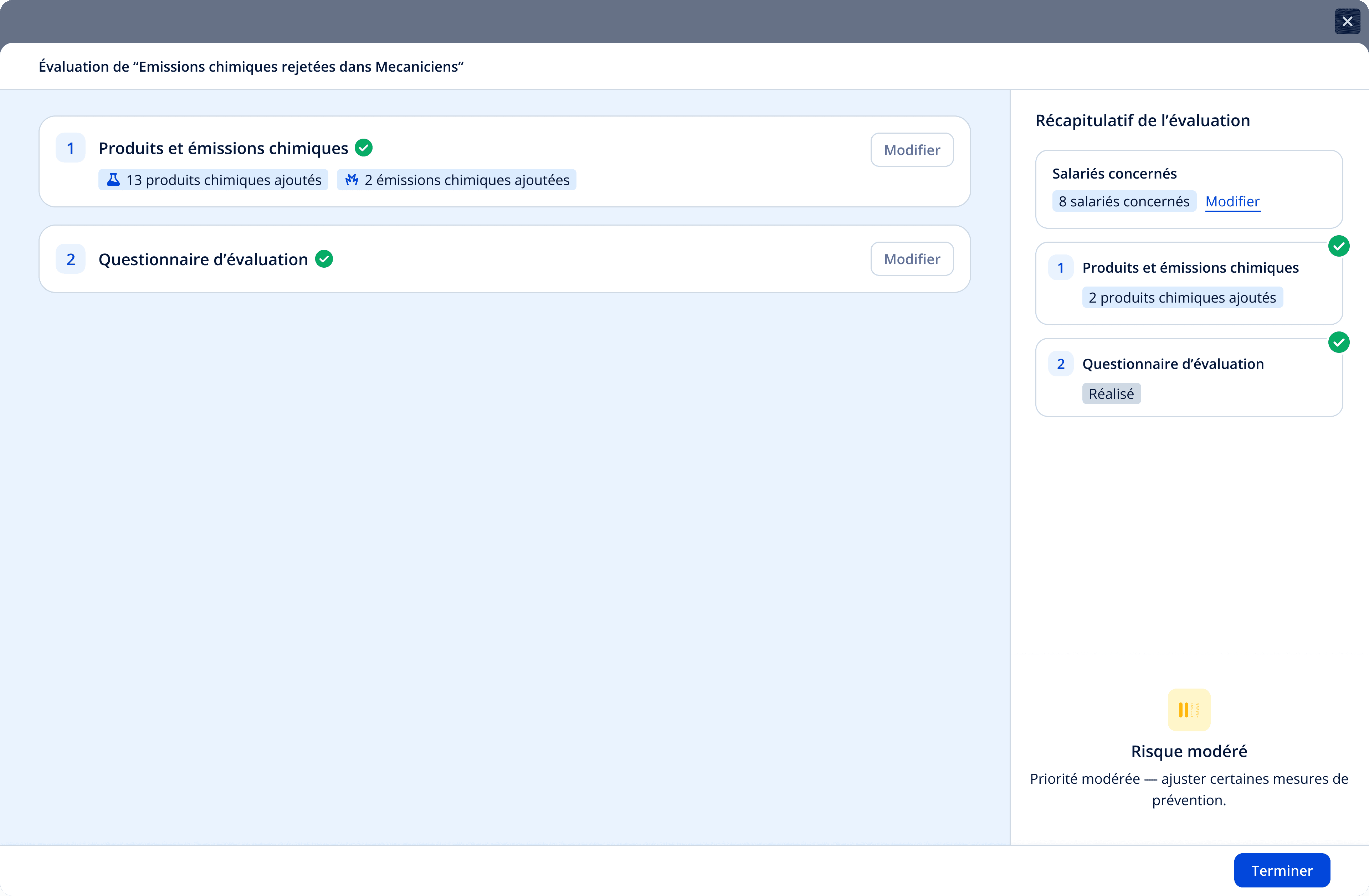Click the Réalisé status badge
The width and height of the screenshot is (1369, 896).
coord(1111,394)
